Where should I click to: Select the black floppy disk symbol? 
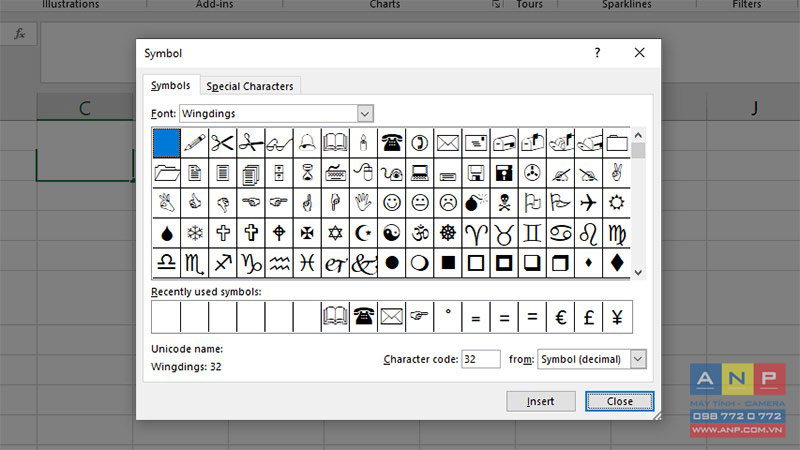[504, 173]
